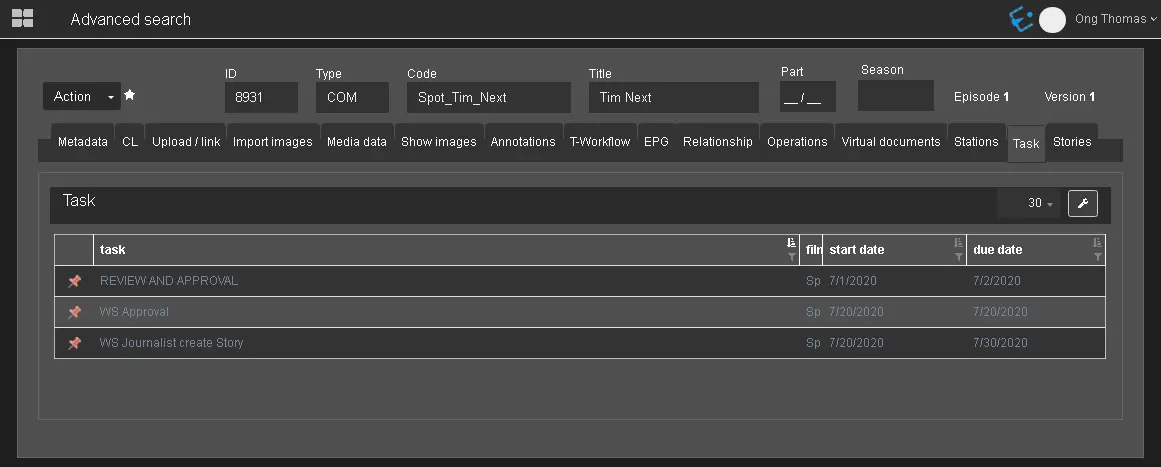Filter the due date column with funnel icon

(x=1097, y=257)
